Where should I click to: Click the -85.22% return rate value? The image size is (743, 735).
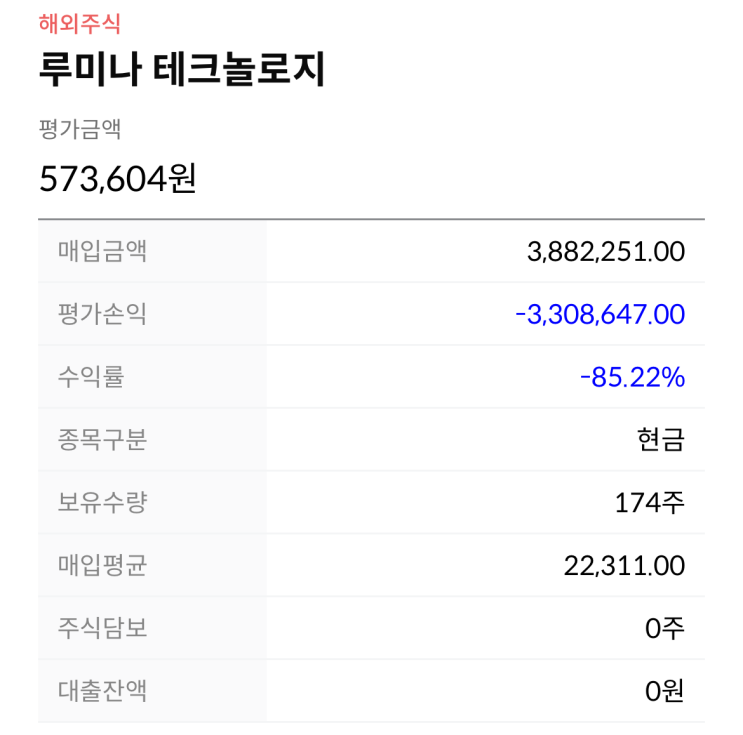[x=632, y=378]
